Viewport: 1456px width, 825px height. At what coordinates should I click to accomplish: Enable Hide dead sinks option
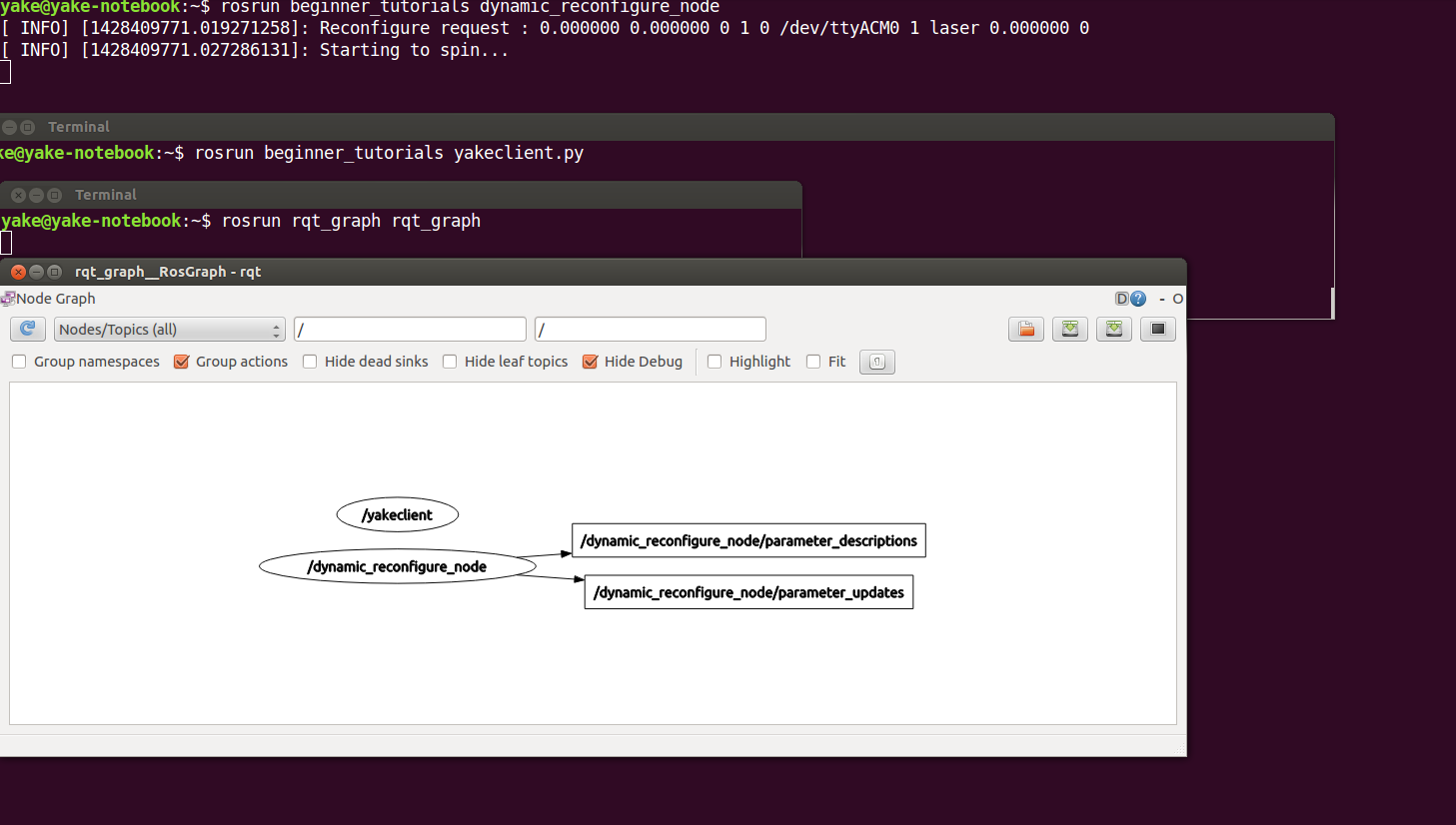point(310,362)
